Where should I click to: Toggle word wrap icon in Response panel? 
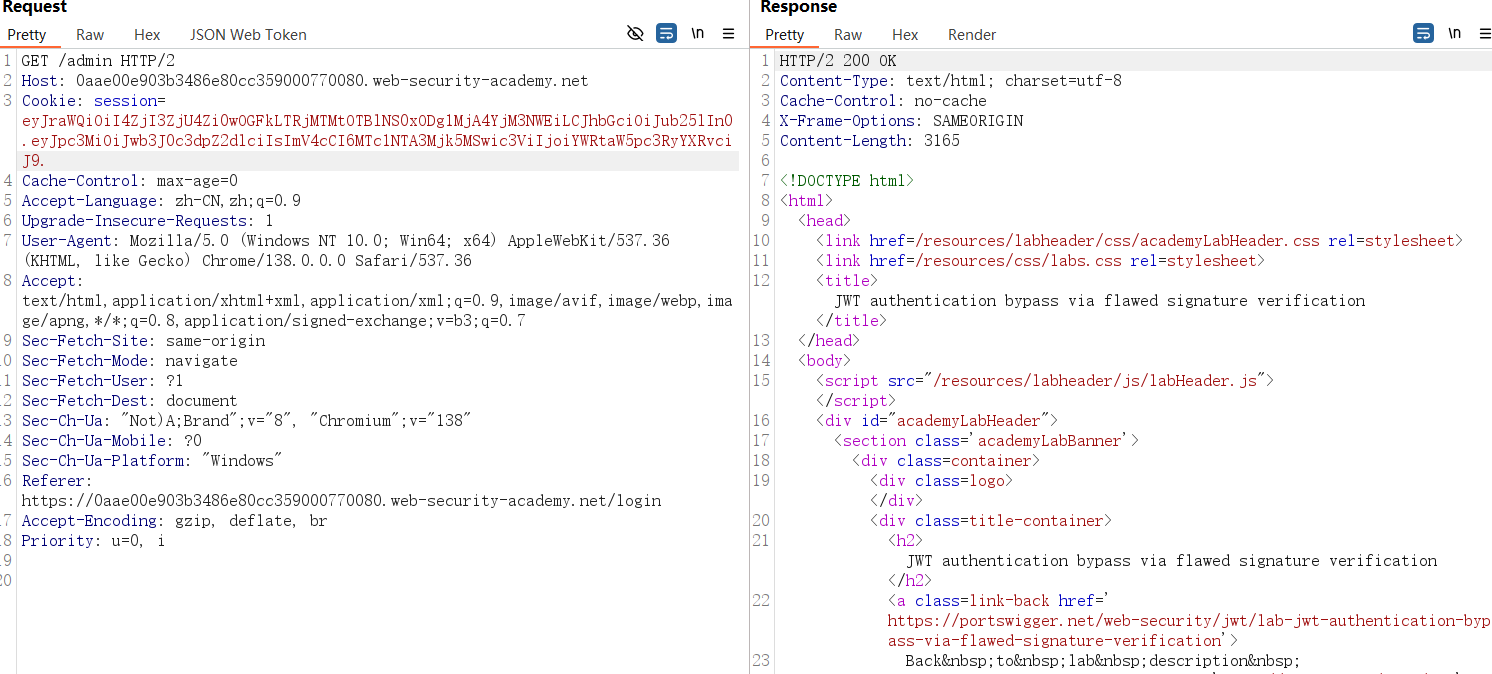point(1423,34)
